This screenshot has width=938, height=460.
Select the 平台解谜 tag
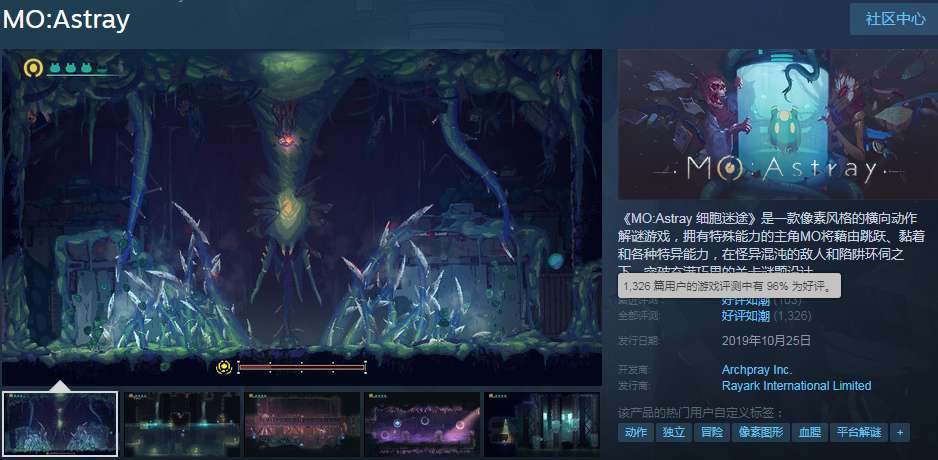[x=858, y=432]
